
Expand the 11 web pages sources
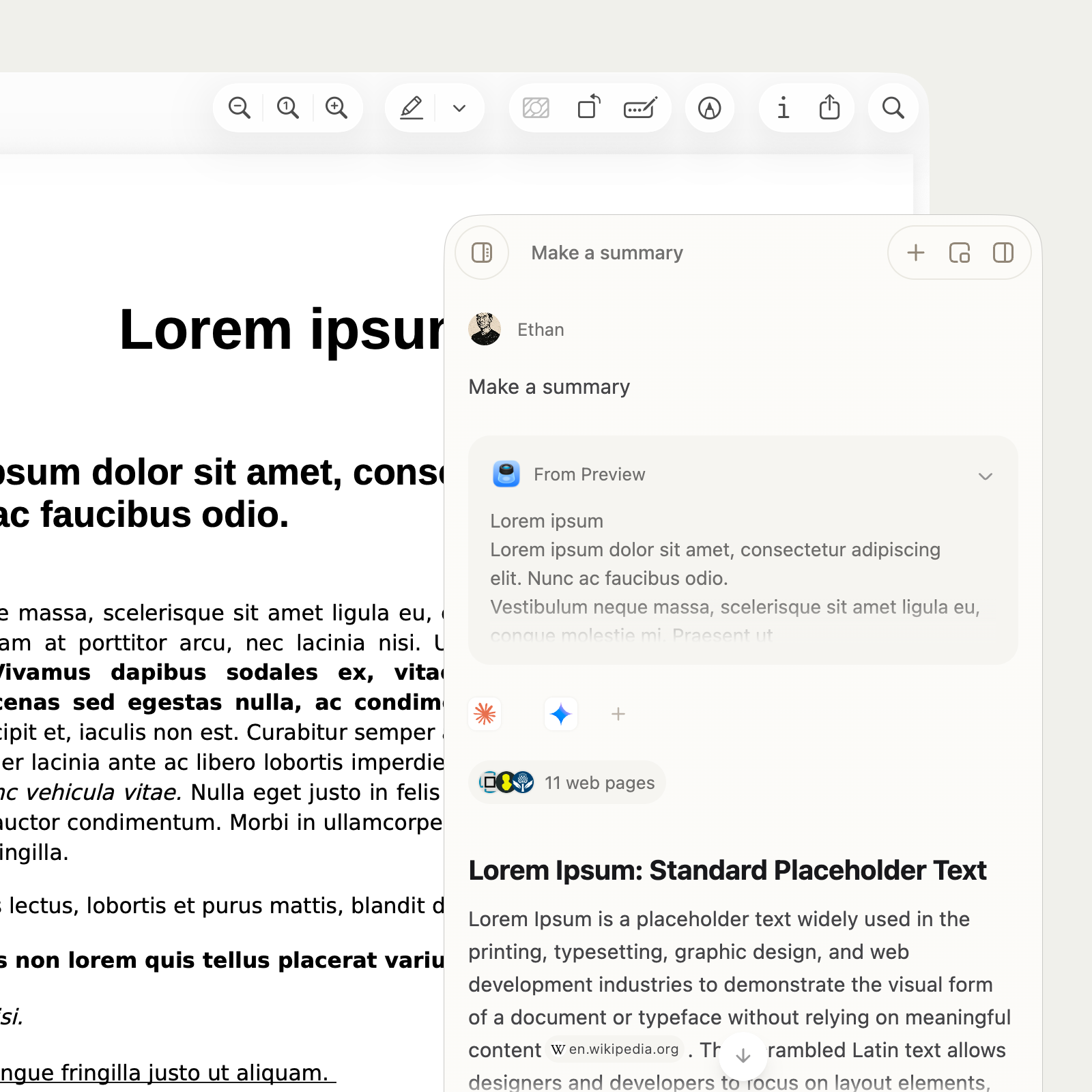tap(566, 782)
